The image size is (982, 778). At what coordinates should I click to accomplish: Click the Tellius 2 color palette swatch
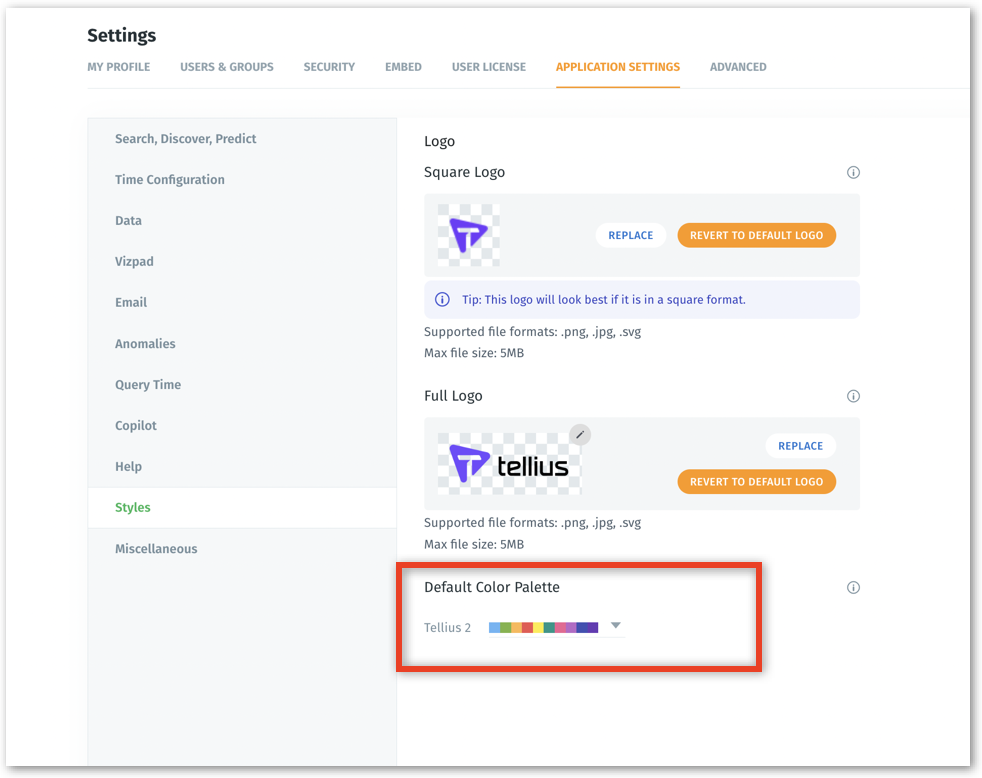click(543, 627)
